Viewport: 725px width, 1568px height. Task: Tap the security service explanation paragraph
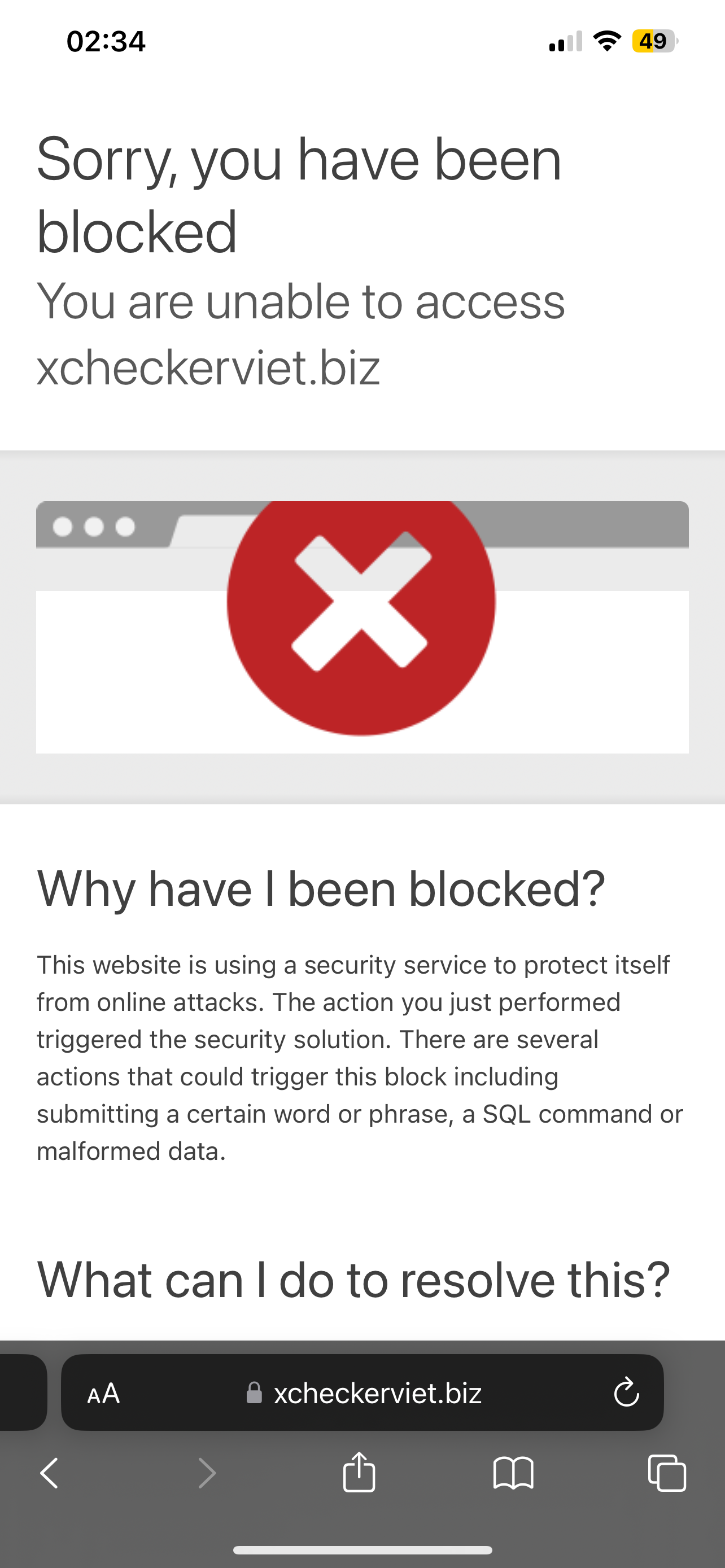(359, 1058)
